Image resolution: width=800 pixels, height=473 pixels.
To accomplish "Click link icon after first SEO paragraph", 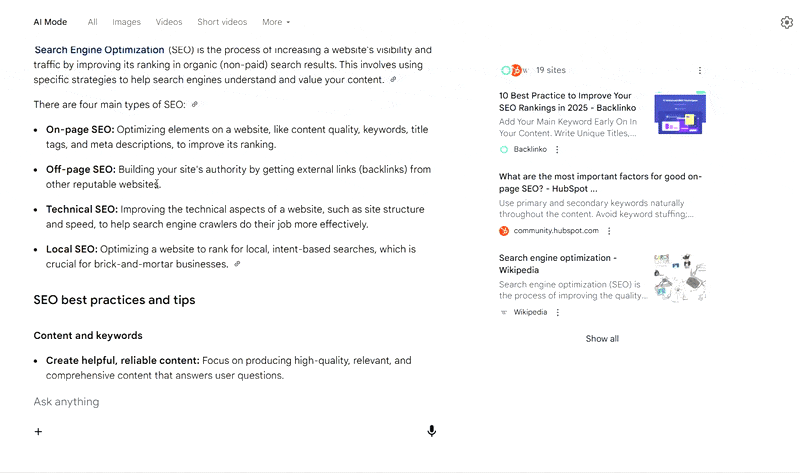I will pos(393,80).
